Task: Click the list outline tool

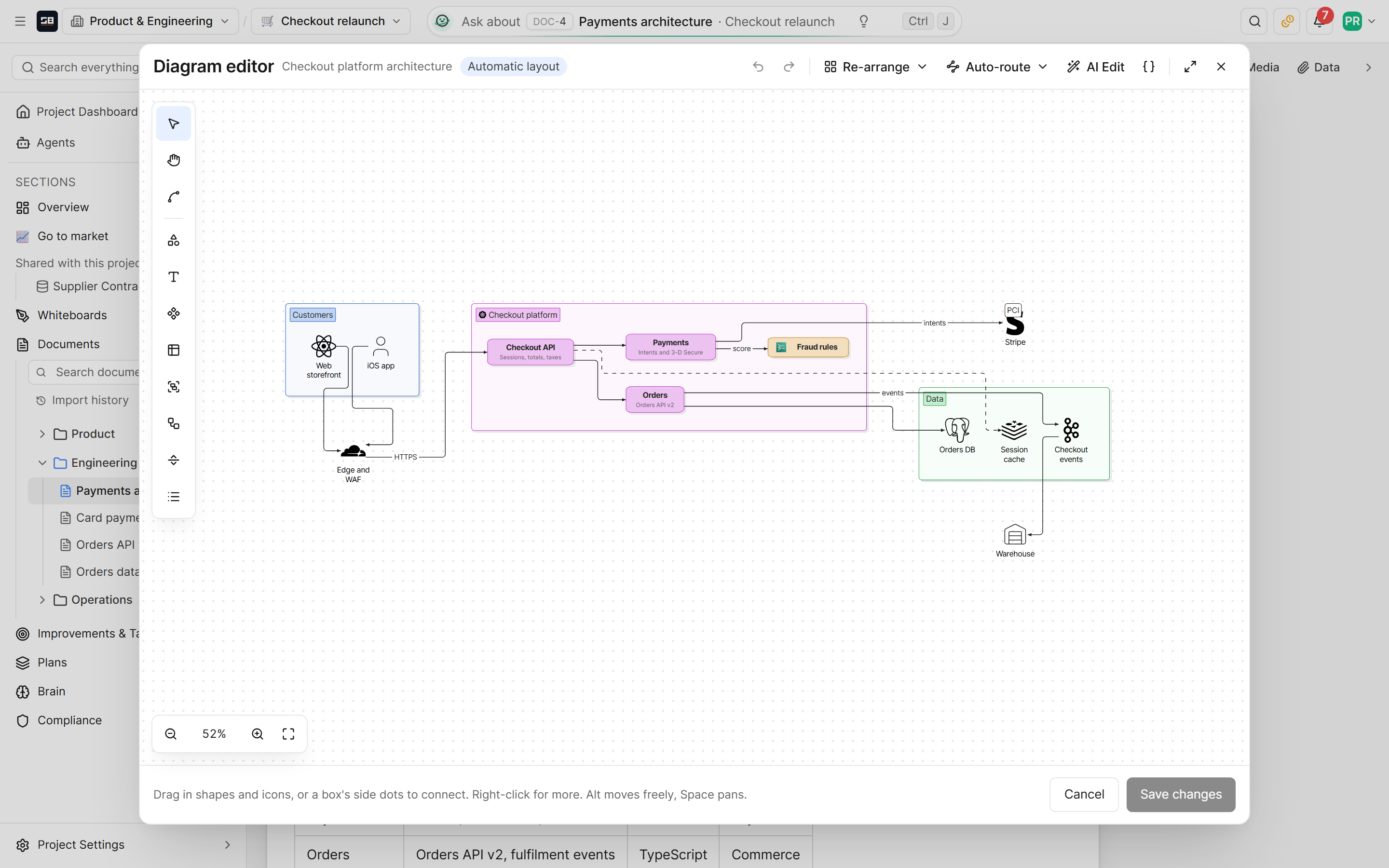Action: [173, 497]
